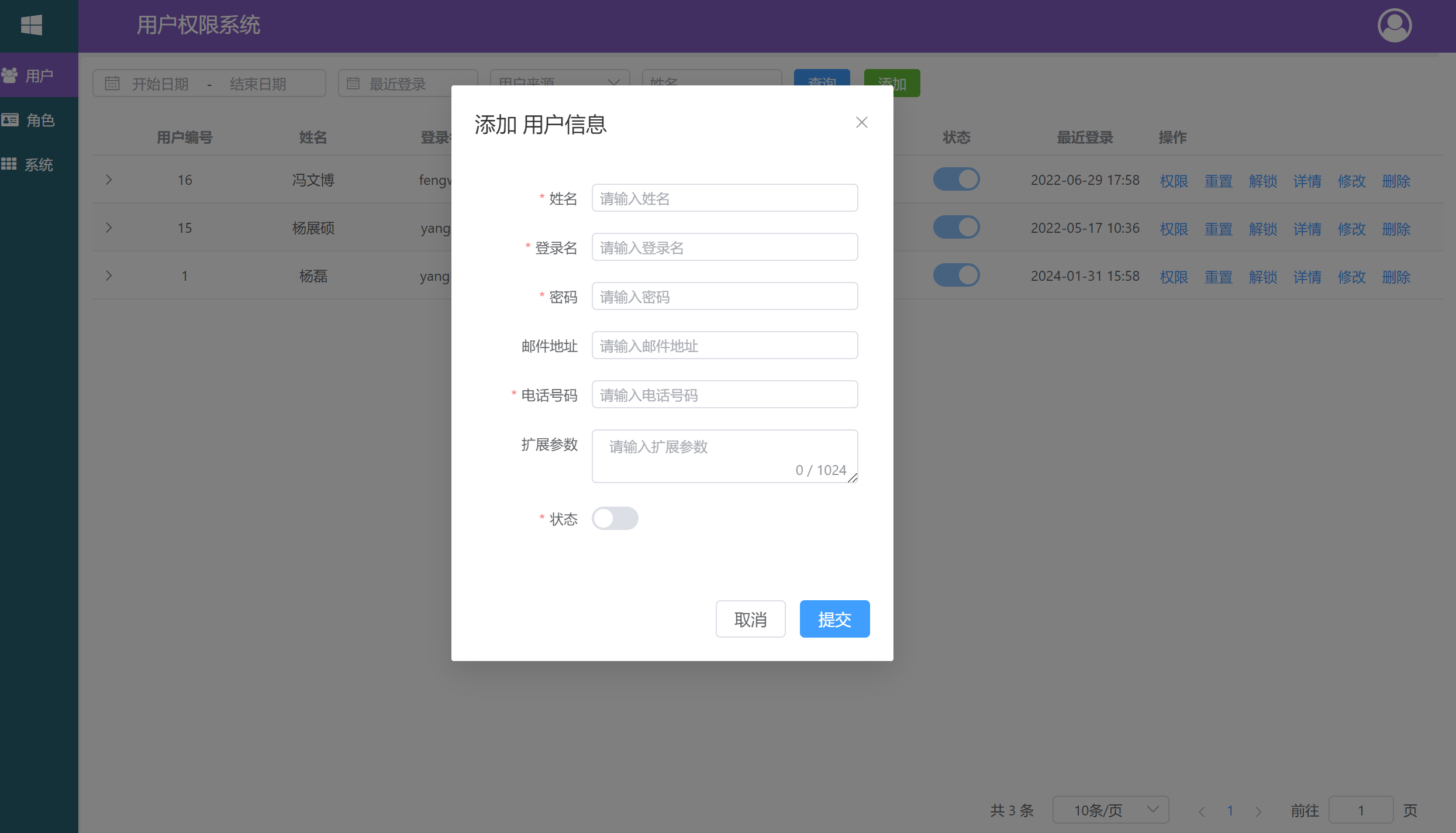Click 权限 for user 杨磊
The height and width of the screenshot is (833, 1456).
pyautogui.click(x=1174, y=277)
